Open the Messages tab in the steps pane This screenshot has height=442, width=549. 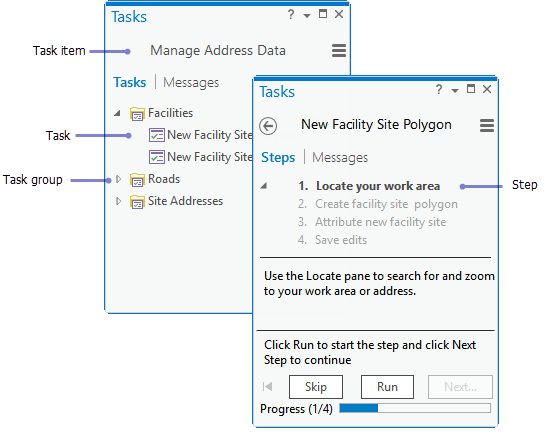[340, 157]
